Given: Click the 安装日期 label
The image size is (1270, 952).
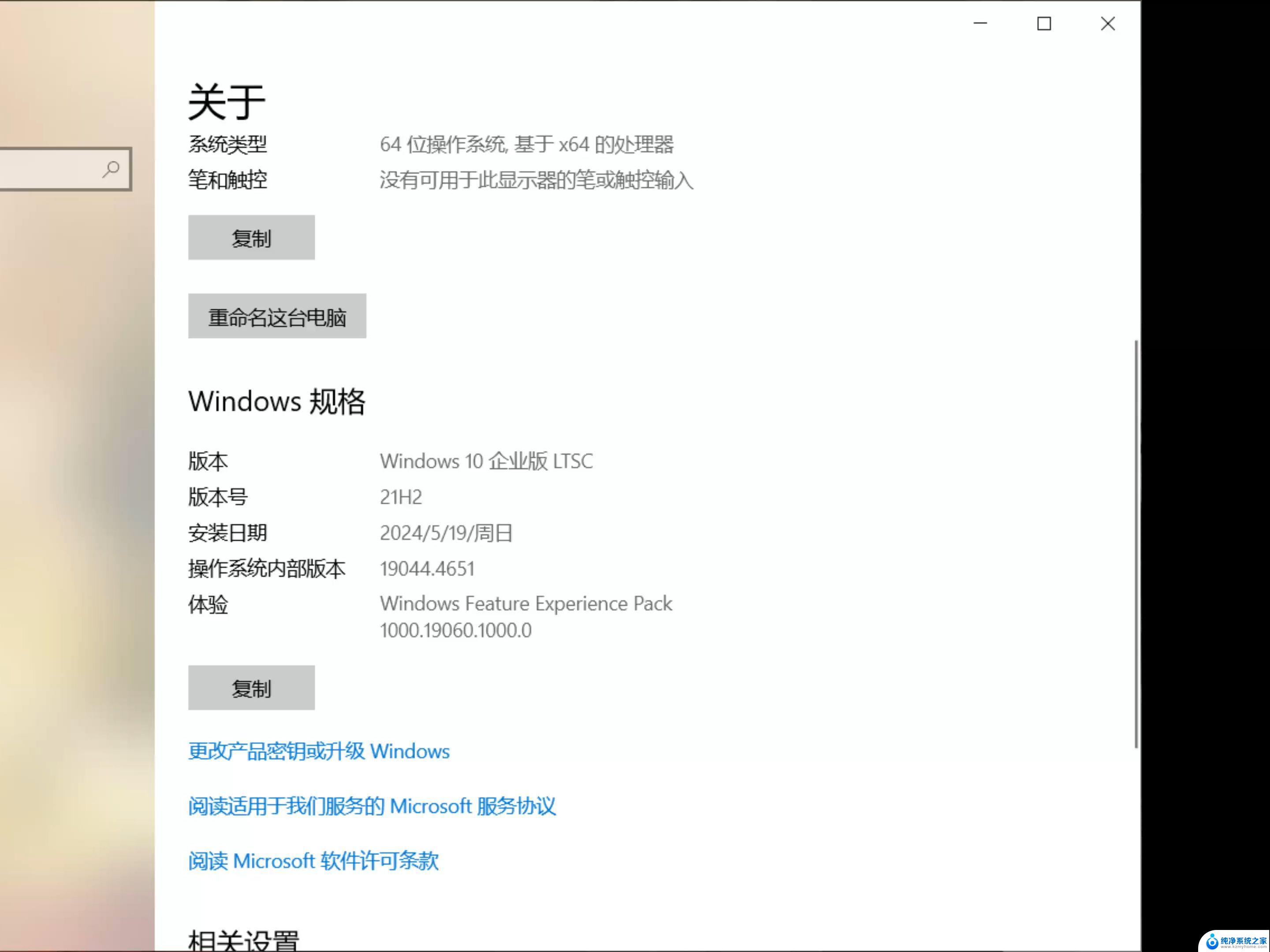Looking at the screenshot, I should [x=227, y=533].
